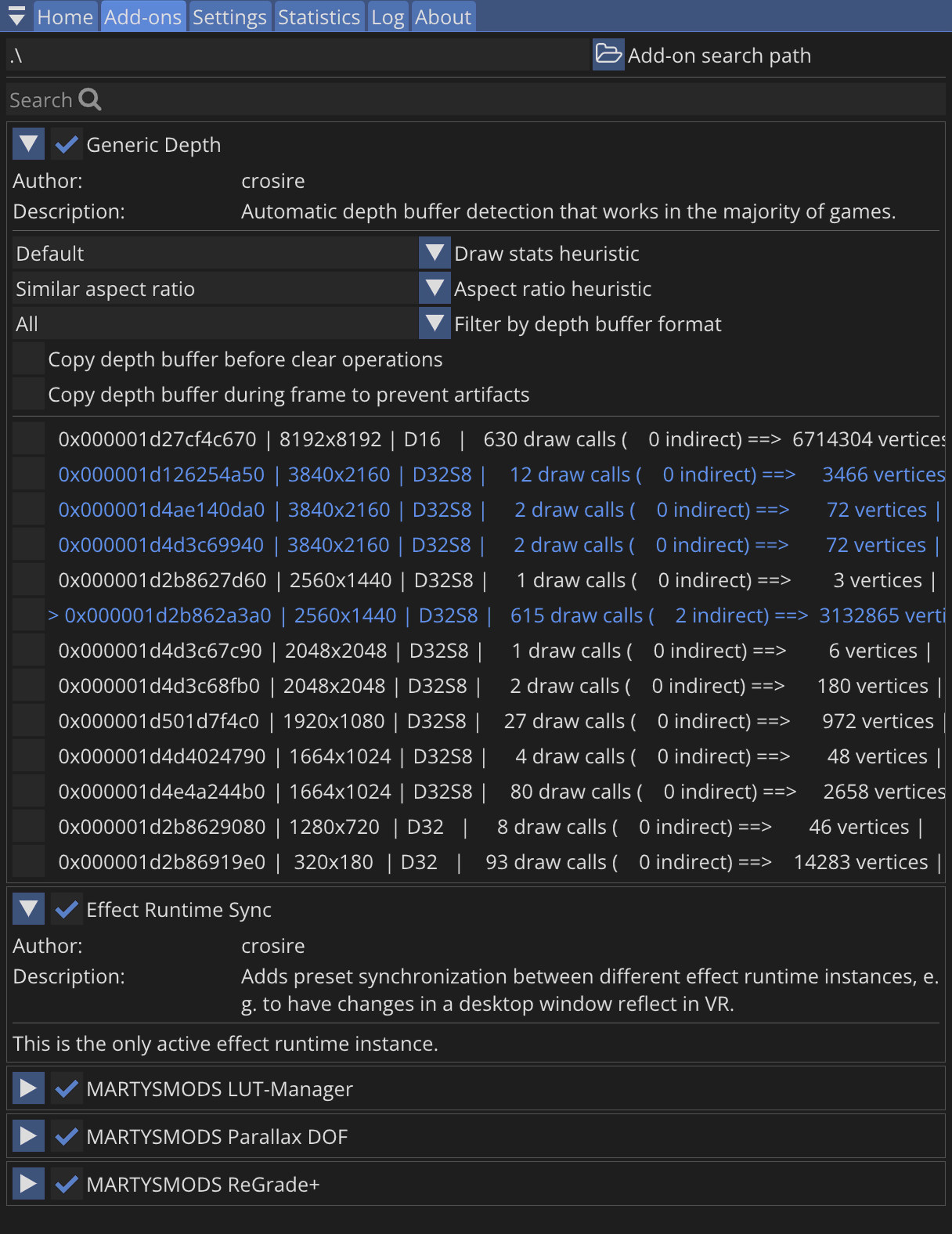This screenshot has width=952, height=1234.
Task: Check the box for buffer 0x000001d4d4024790
Action: (29, 756)
